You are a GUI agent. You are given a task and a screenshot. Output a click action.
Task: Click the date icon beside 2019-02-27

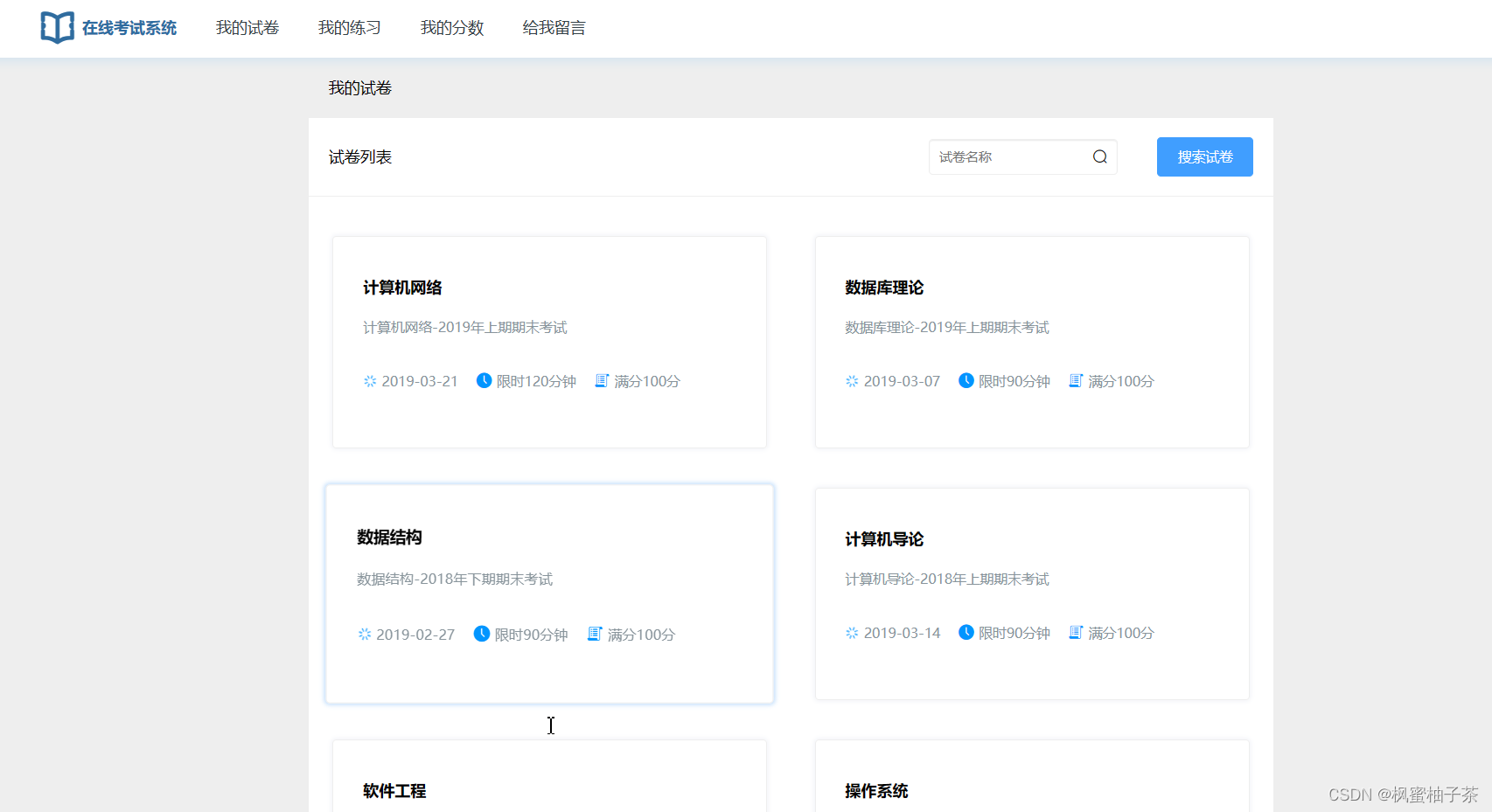[365, 635]
